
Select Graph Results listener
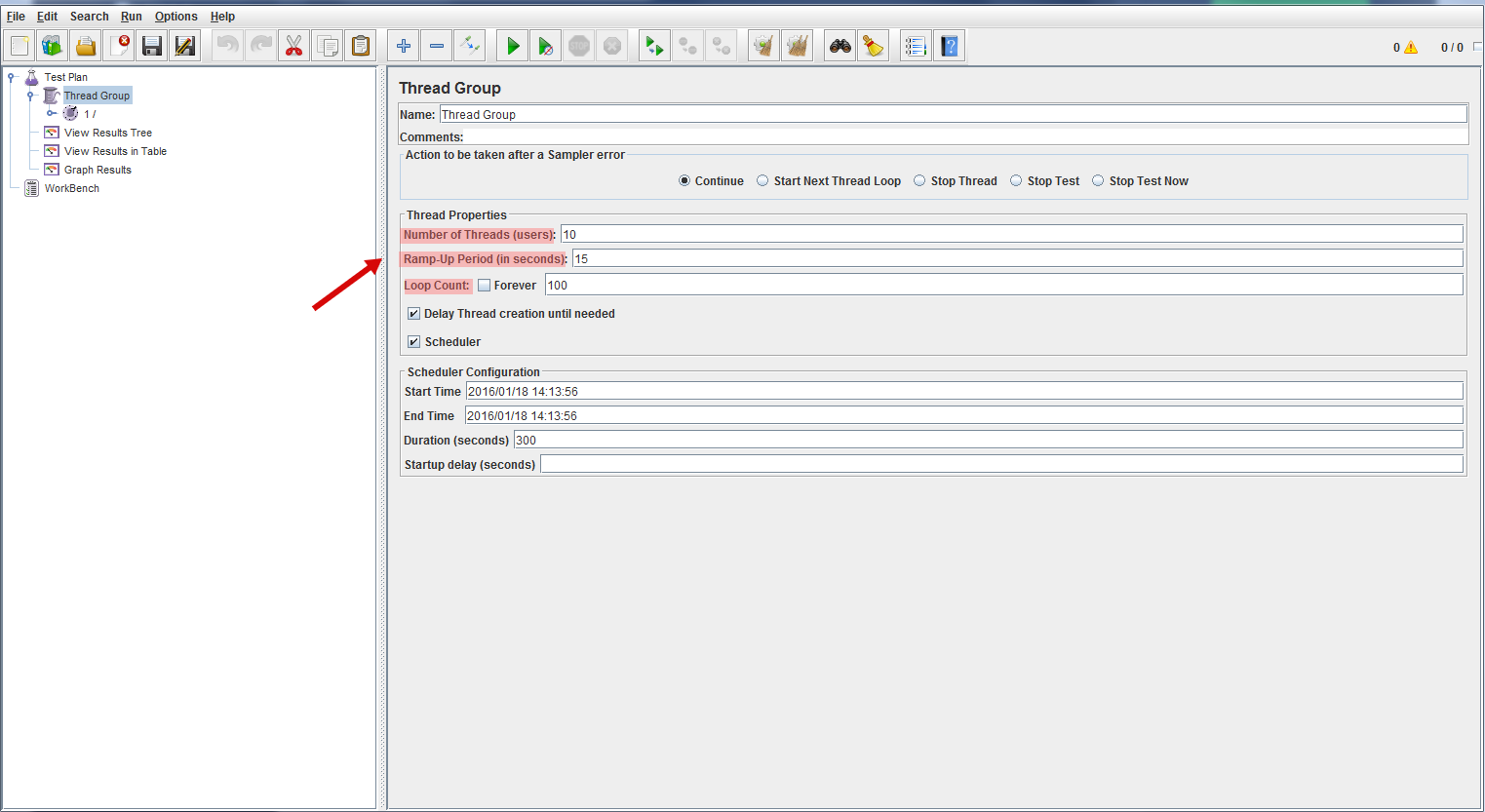click(98, 170)
